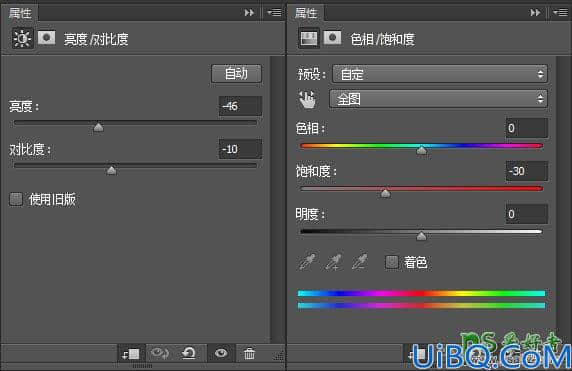Click the Hue/Saturation adjustment icon
The height and width of the screenshot is (371, 572).
(309, 38)
